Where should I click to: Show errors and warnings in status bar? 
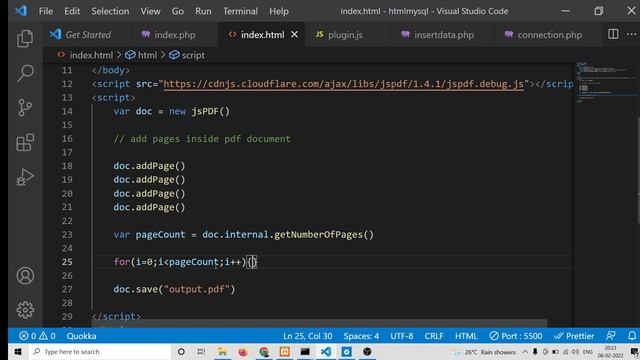[x=37, y=336]
